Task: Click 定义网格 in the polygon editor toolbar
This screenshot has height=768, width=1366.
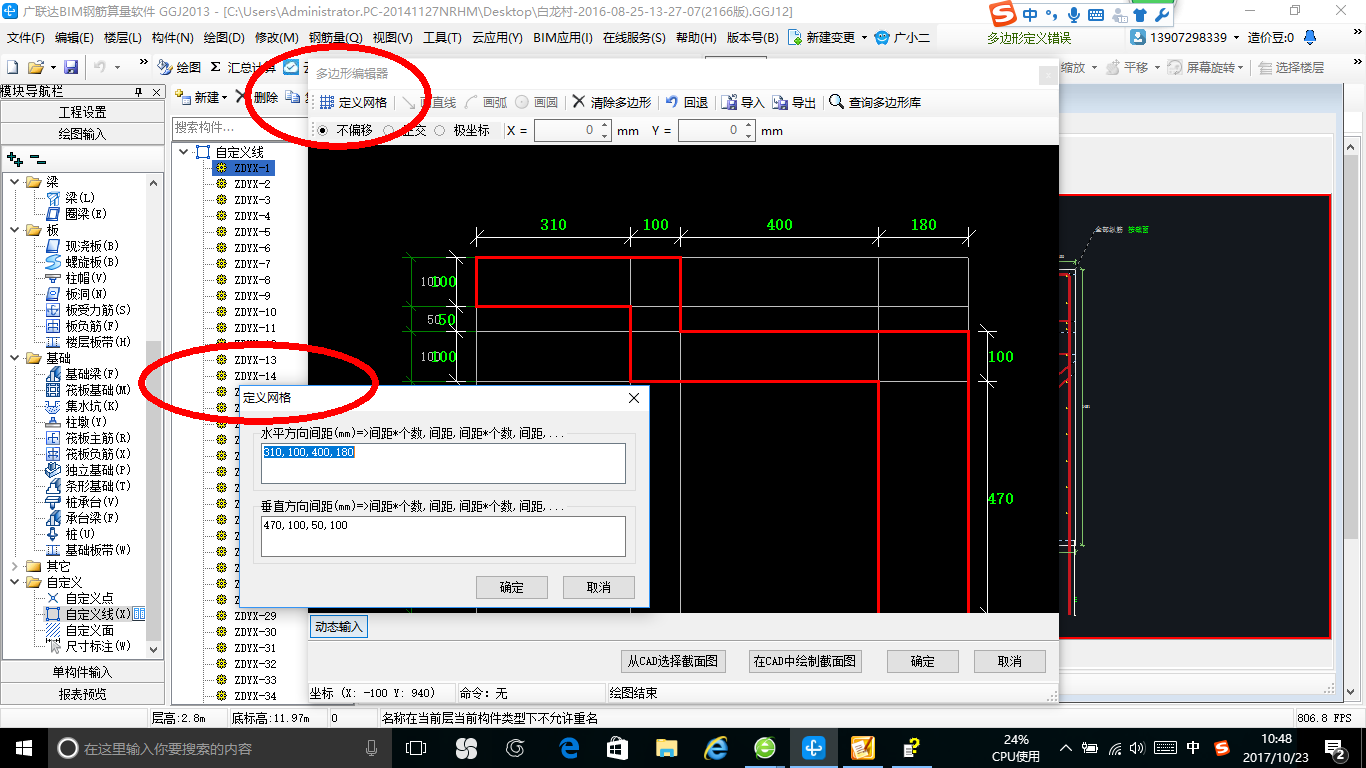Action: (x=353, y=102)
